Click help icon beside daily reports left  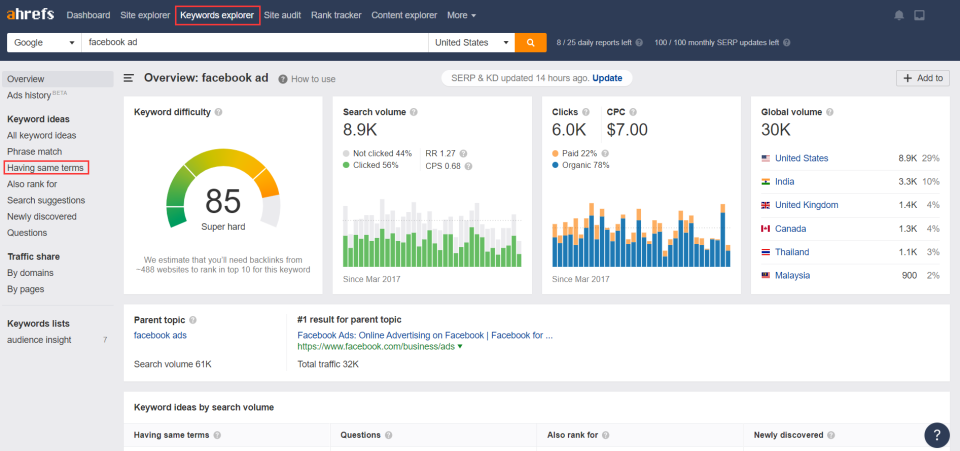click(x=639, y=43)
